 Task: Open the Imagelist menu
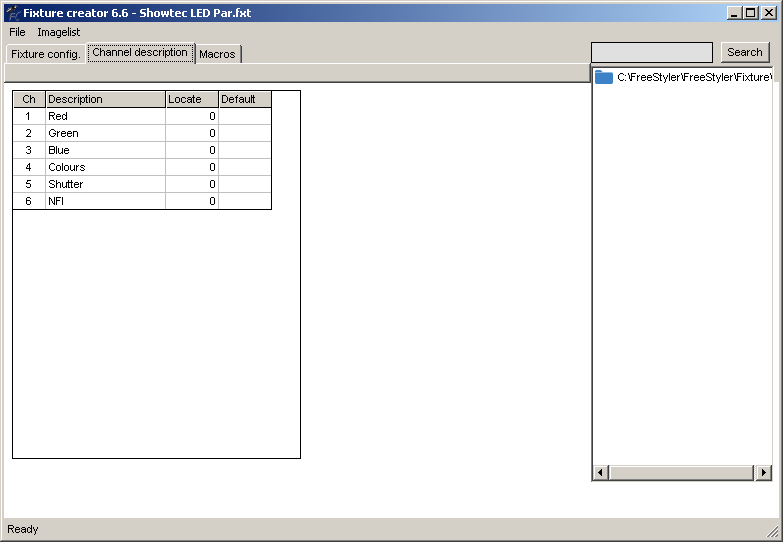[x=58, y=32]
